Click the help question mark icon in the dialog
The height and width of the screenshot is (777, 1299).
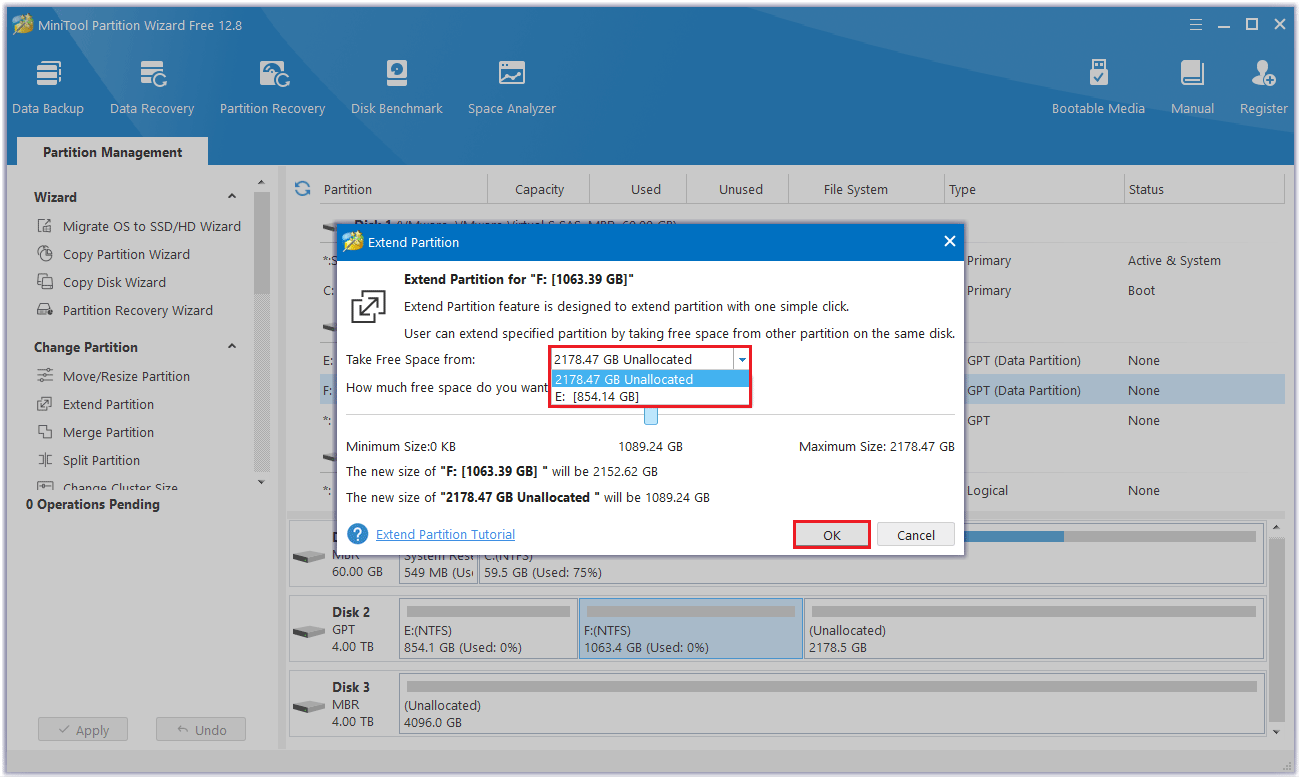click(357, 534)
